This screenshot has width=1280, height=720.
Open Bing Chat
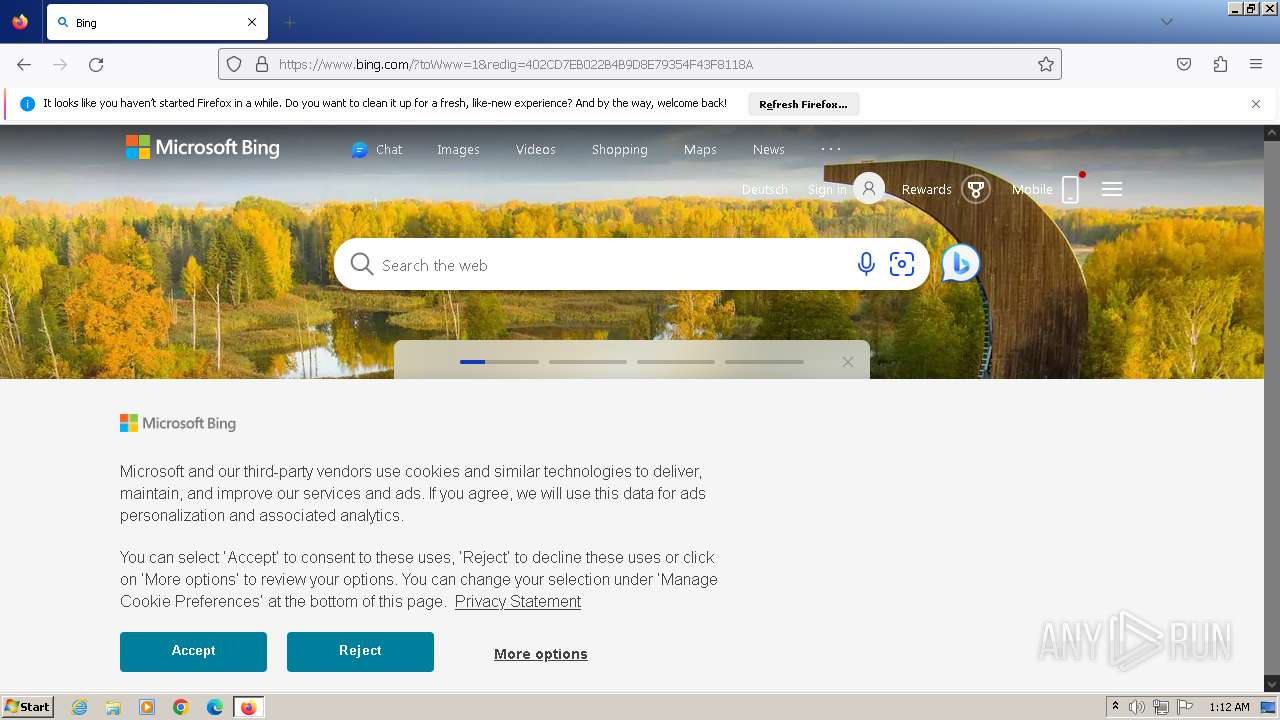point(377,149)
